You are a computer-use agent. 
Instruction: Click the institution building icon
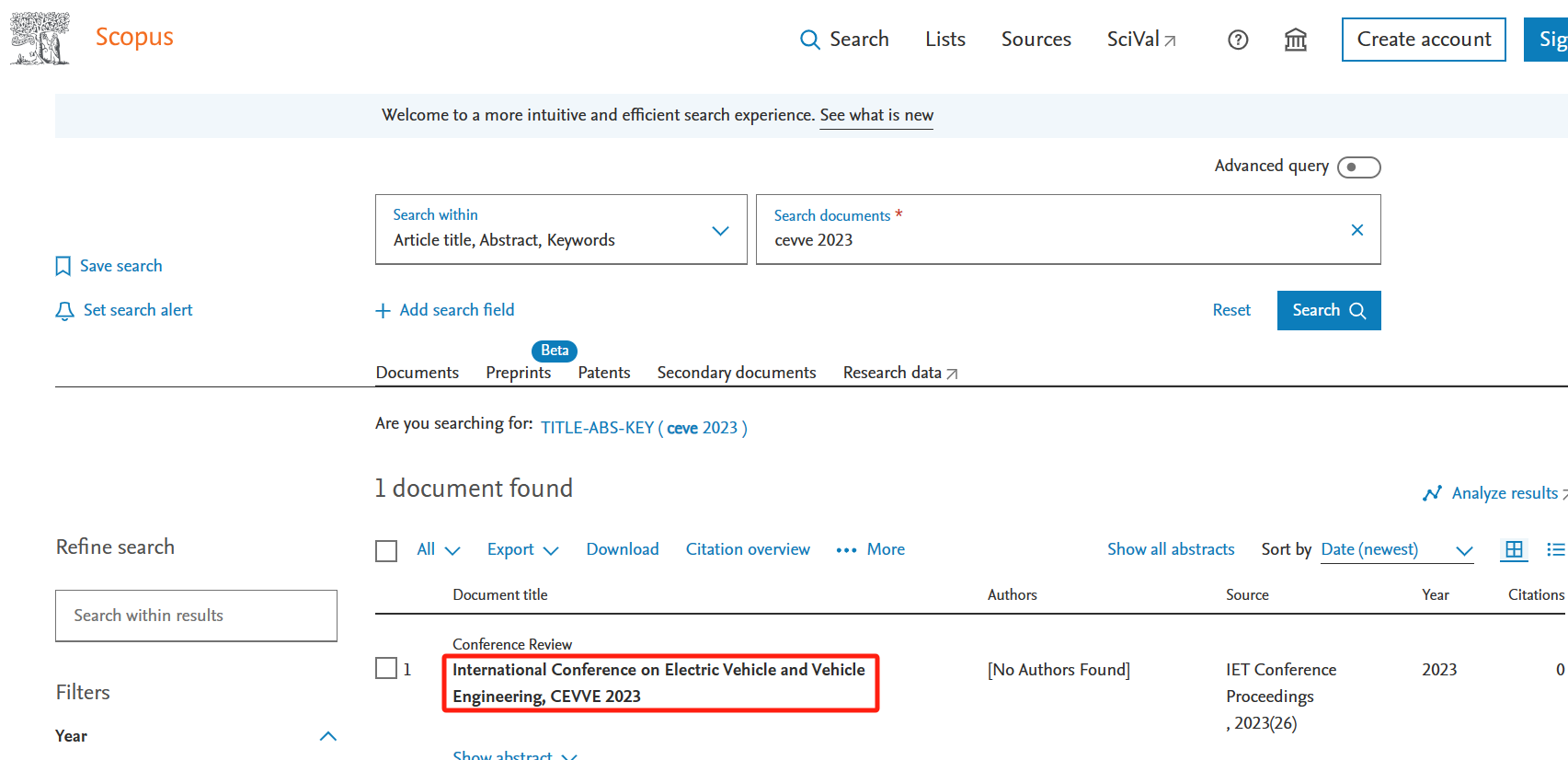click(x=1295, y=40)
